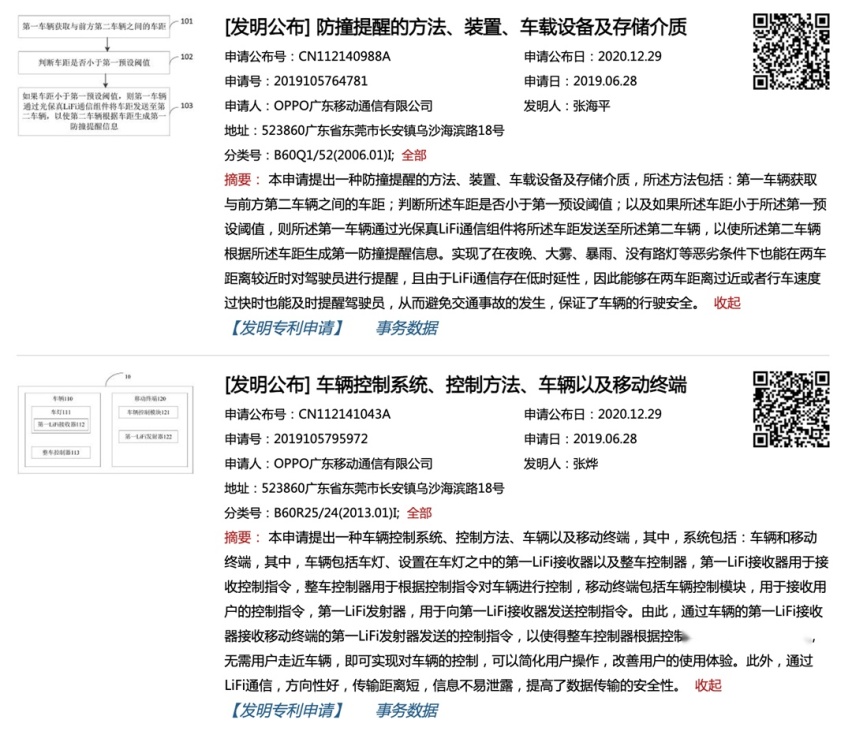The image size is (852, 731).
Task: Collapse the vehicle control patent abstract with 收起
Action: click(x=708, y=686)
